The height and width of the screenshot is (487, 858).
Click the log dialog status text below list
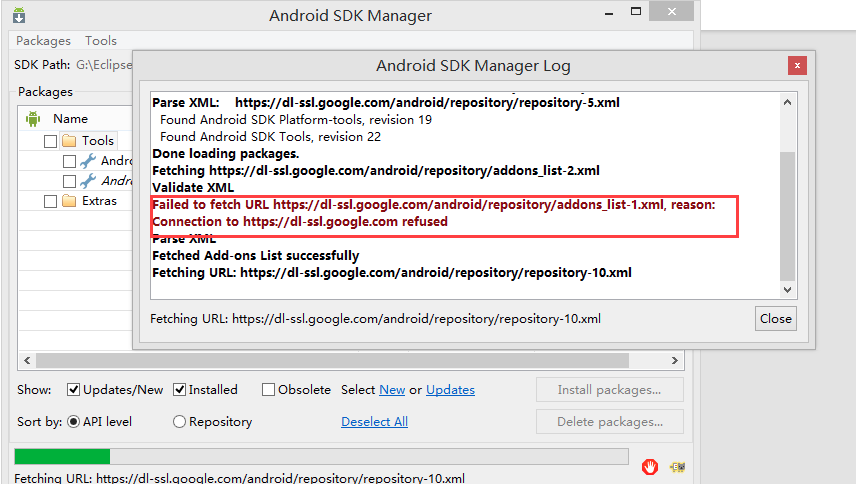[x=375, y=319]
